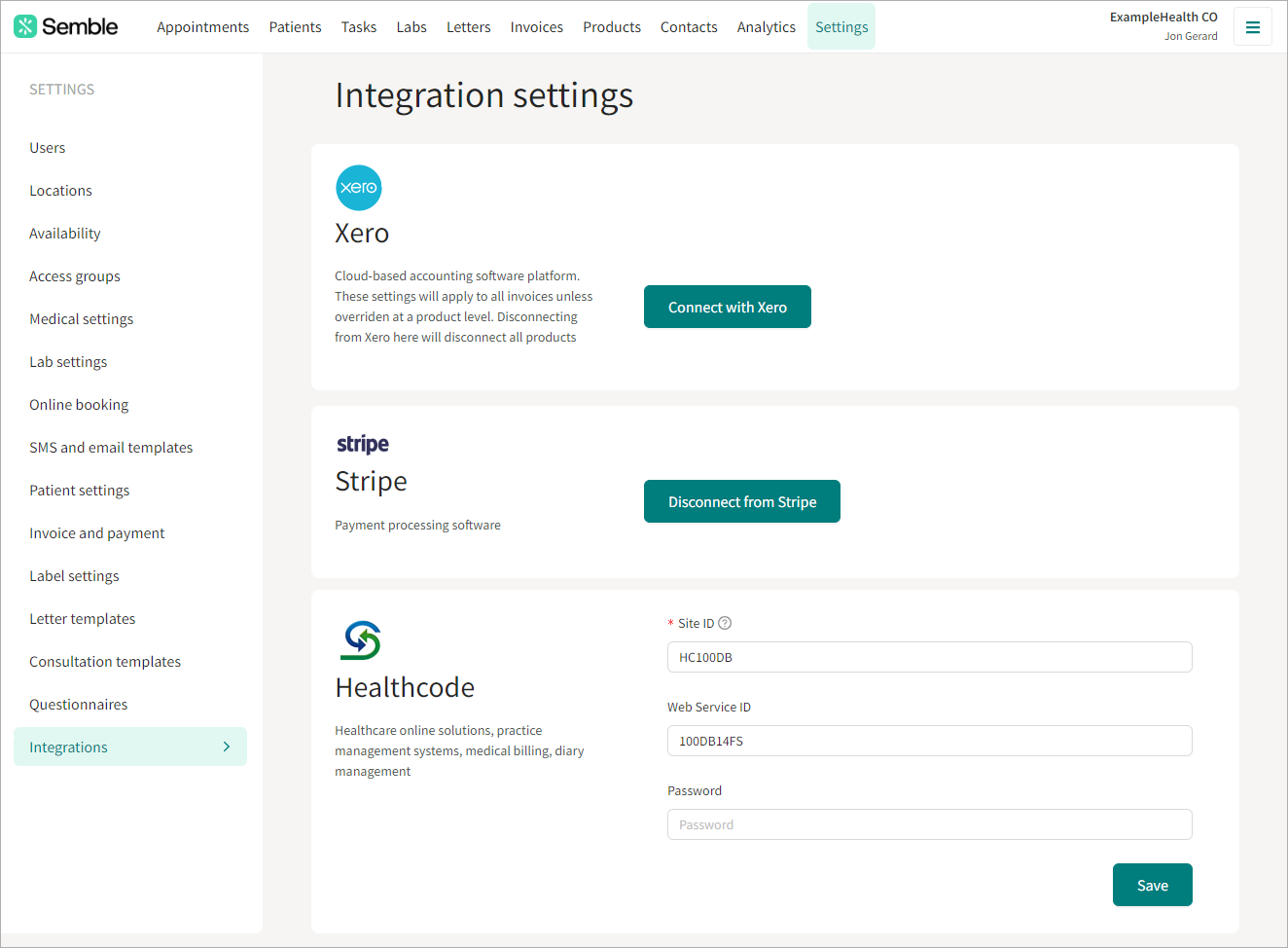Image resolution: width=1288 pixels, height=948 pixels.
Task: Open Invoice and payment settings
Action: (x=96, y=532)
